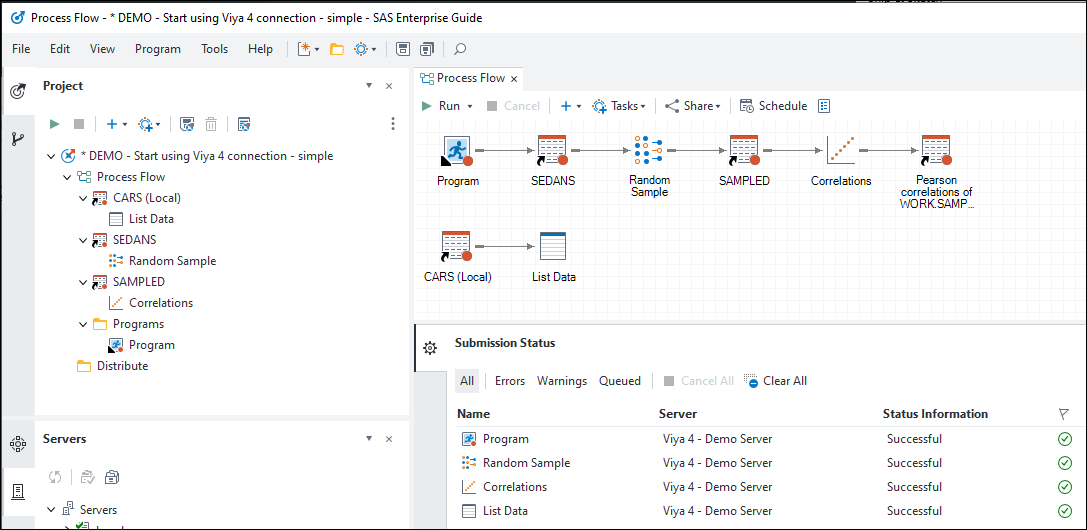This screenshot has width=1087, height=530.
Task: Click the green run icon in the Project pane
Action: click(55, 124)
